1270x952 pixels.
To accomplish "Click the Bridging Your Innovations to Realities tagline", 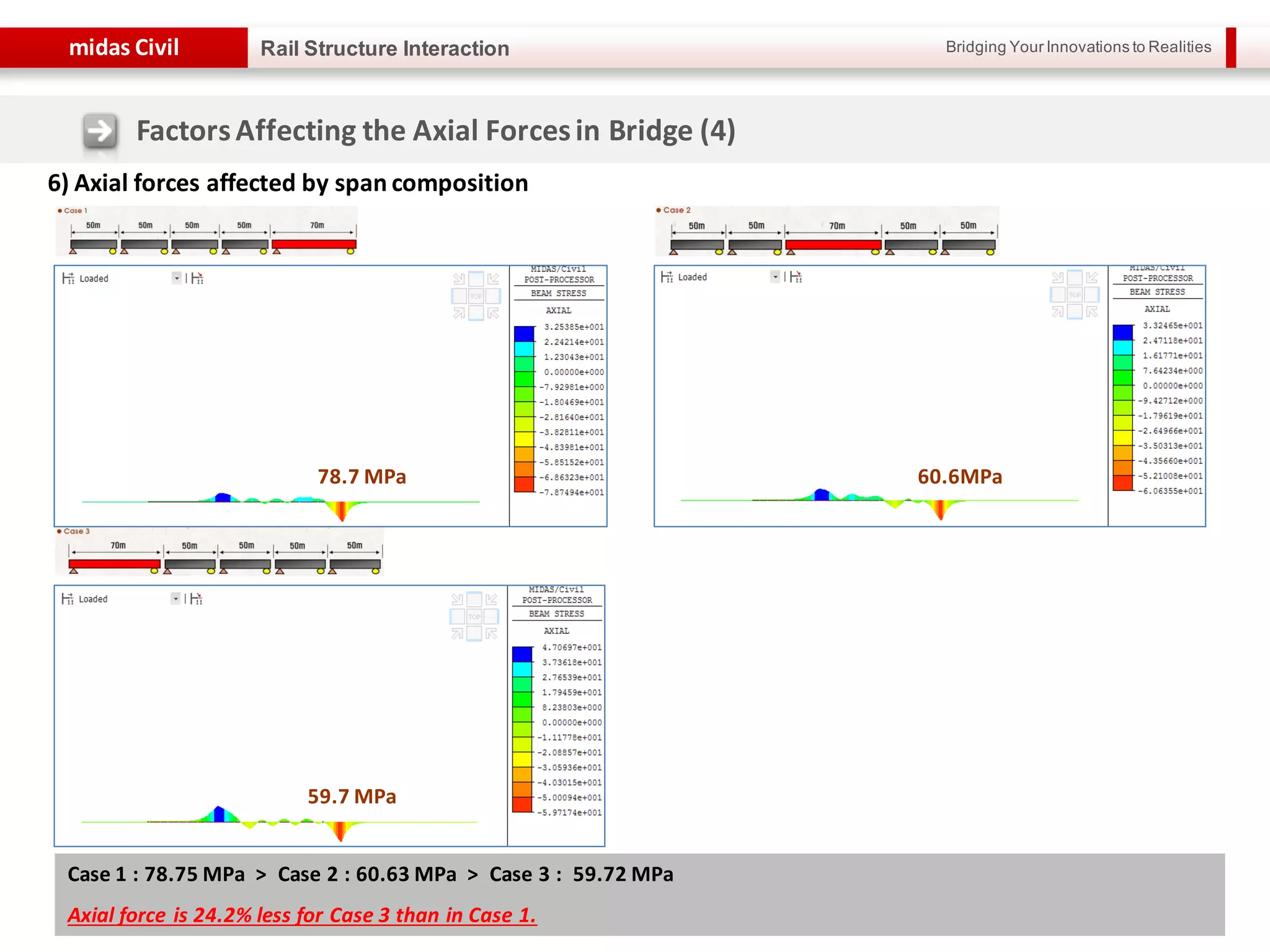I will pos(1078,47).
